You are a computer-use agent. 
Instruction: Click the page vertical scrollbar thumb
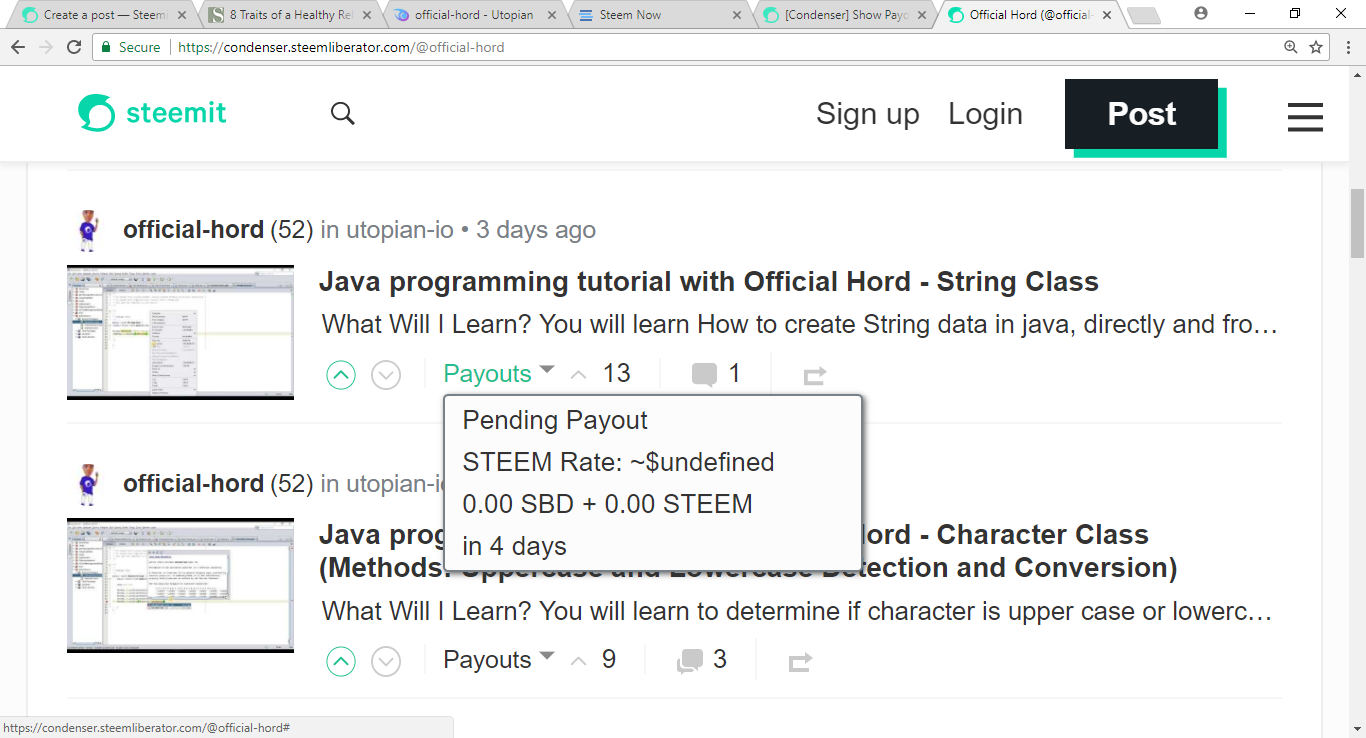pos(1357,224)
